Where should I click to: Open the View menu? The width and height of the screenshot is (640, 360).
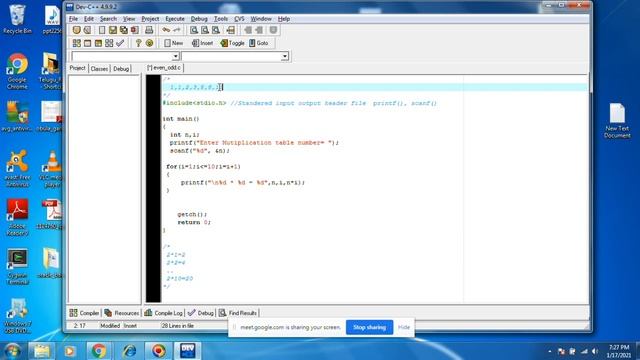tap(129, 19)
